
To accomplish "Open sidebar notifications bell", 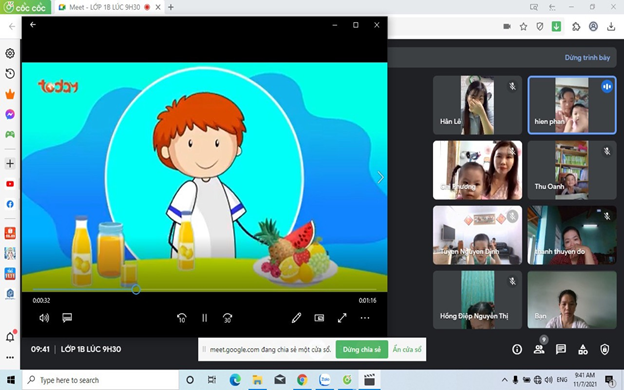I will click(x=10, y=337).
